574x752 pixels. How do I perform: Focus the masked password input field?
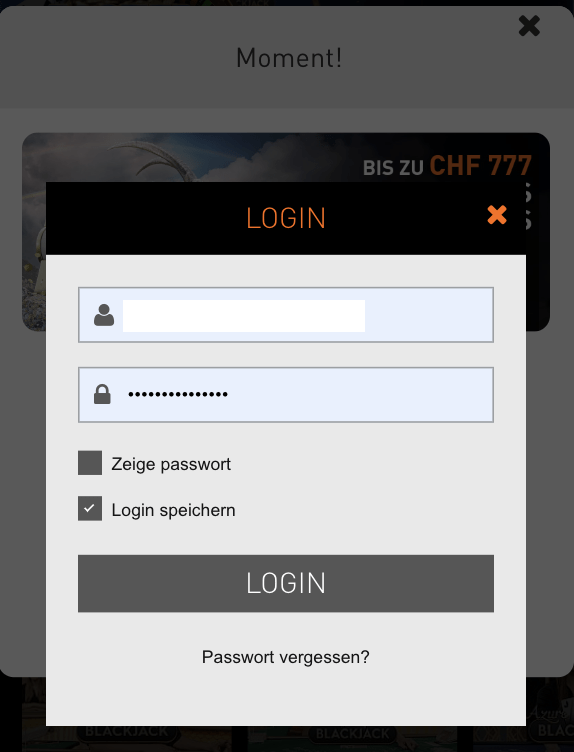(x=286, y=395)
